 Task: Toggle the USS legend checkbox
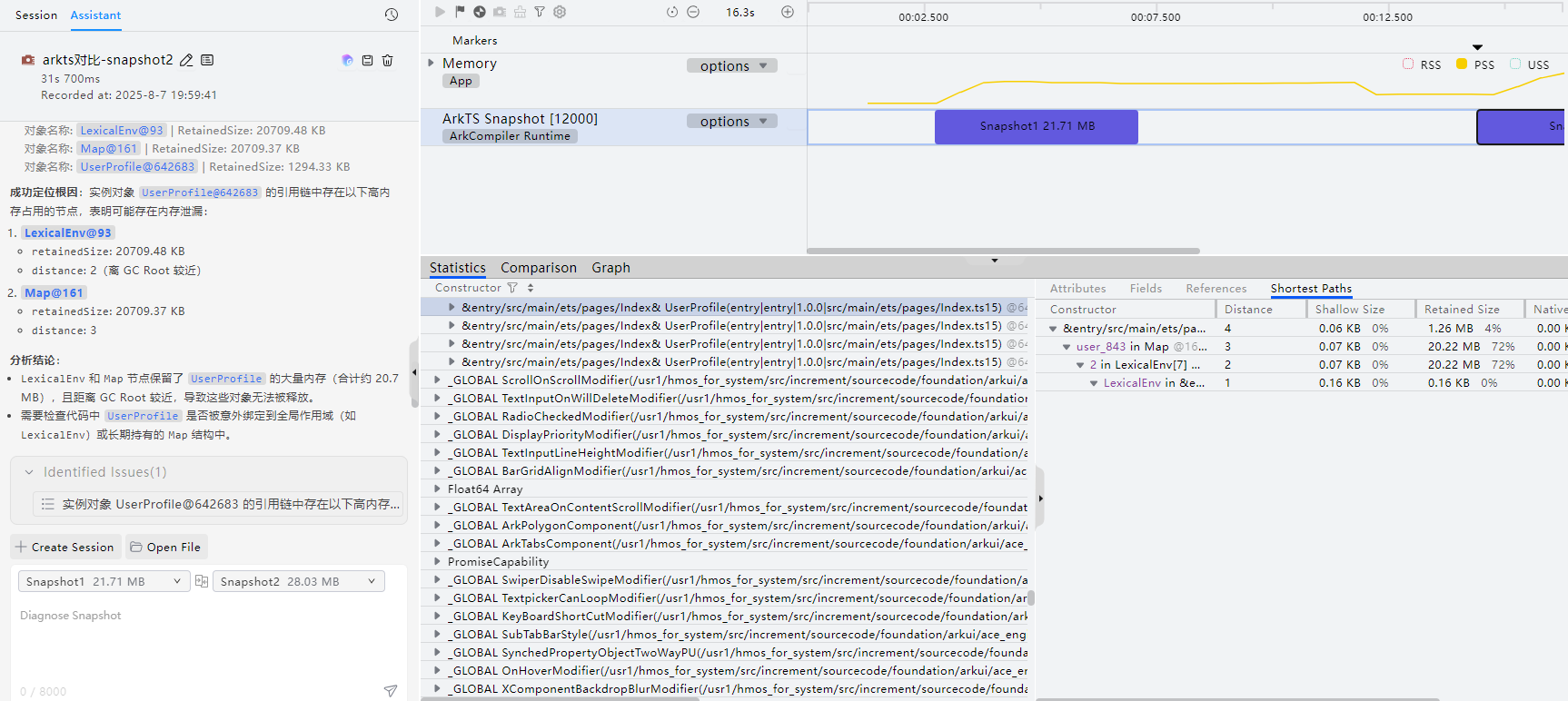coord(1515,64)
